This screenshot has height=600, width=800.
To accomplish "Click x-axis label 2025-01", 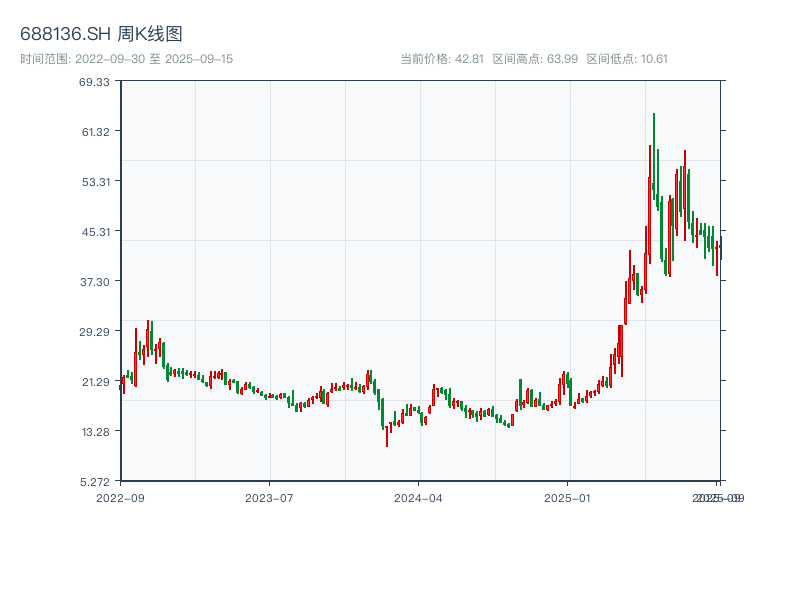I will 567,498.
